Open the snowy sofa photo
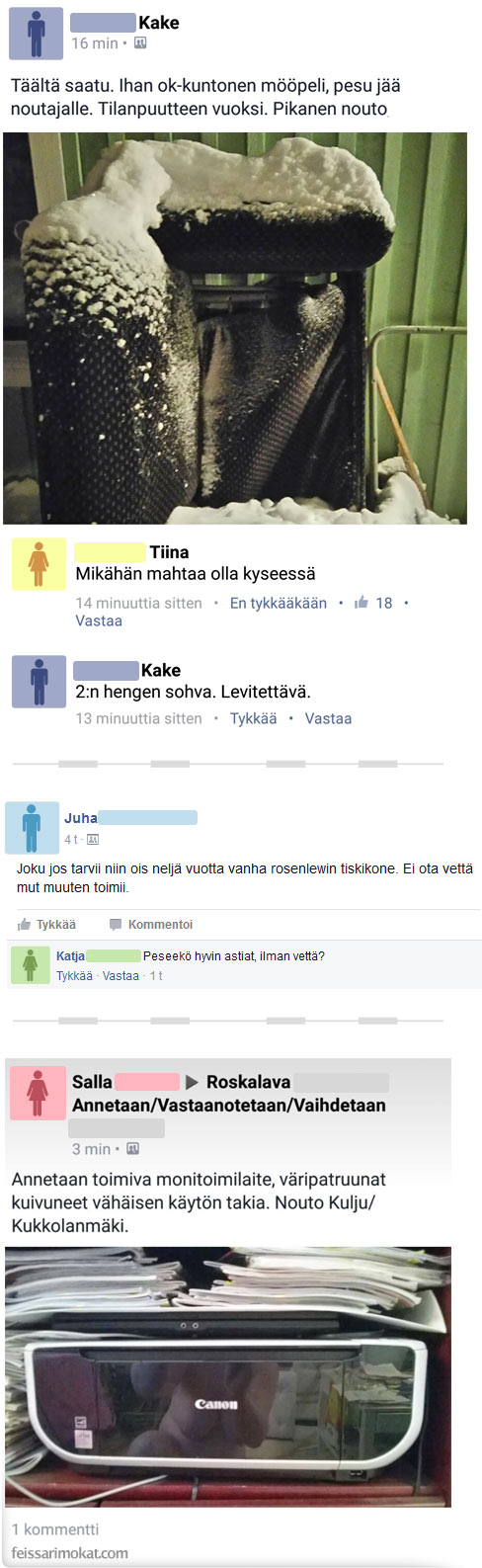Screen dimensions: 482x1568 235,328
